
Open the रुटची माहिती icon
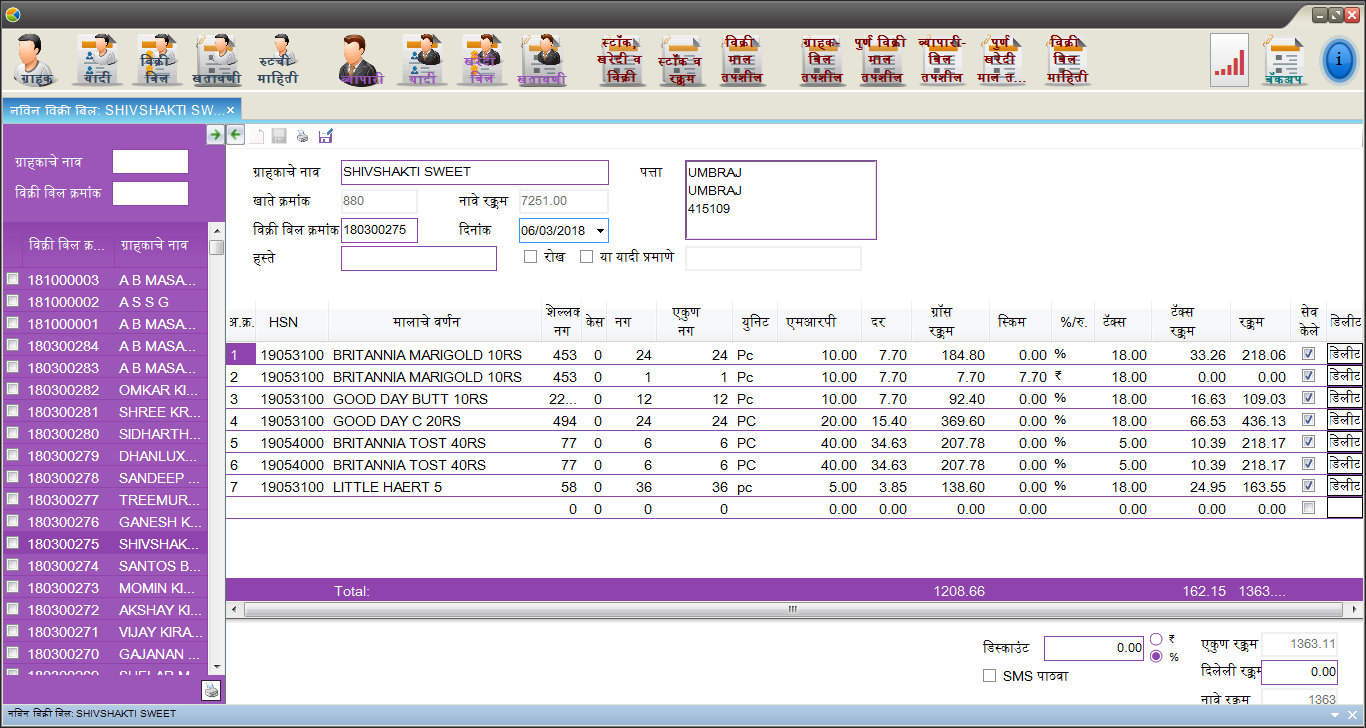[x=277, y=60]
